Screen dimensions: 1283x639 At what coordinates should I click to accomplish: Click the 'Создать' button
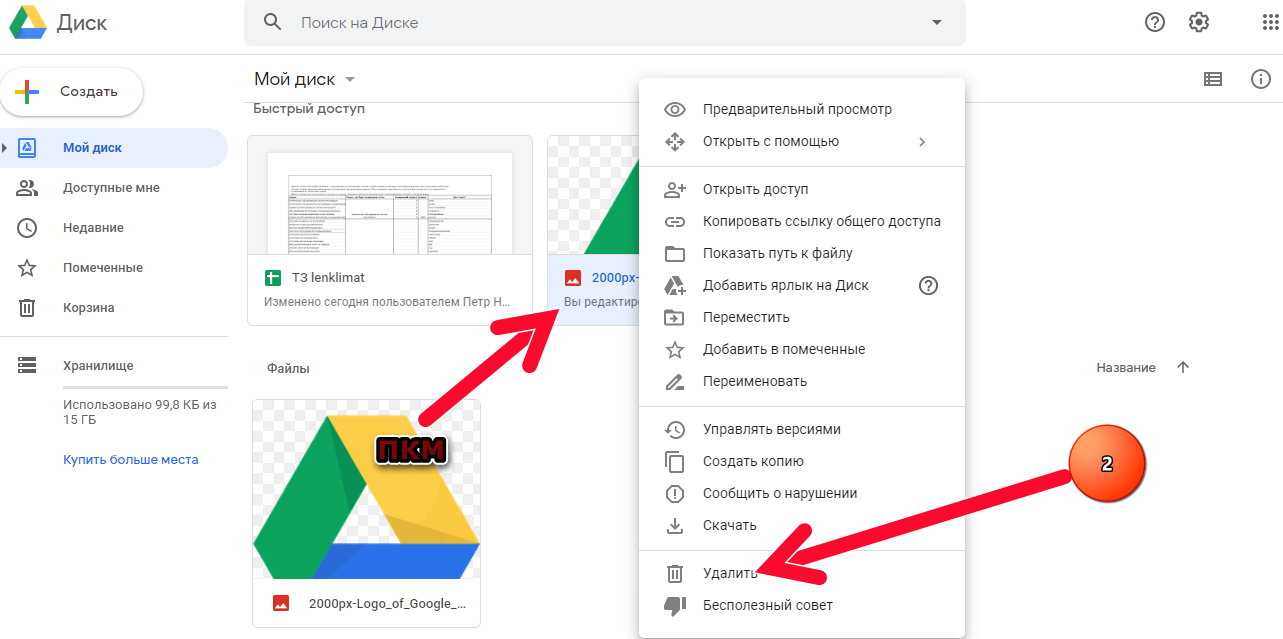pos(72,91)
